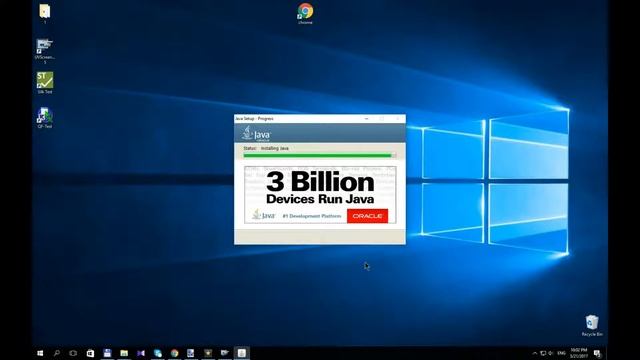This screenshot has width=640, height=360.
Task: Click the Java installation progress bar
Action: click(x=319, y=156)
